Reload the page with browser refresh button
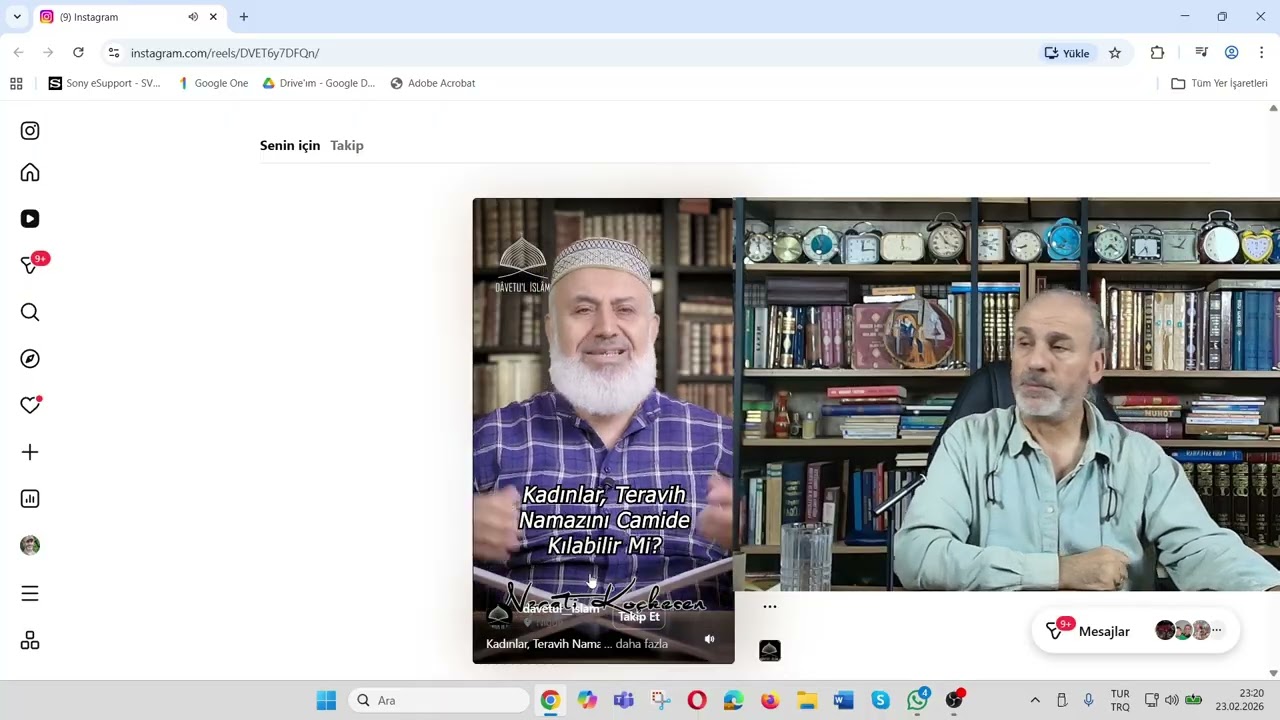This screenshot has height=720, width=1280. [x=78, y=53]
